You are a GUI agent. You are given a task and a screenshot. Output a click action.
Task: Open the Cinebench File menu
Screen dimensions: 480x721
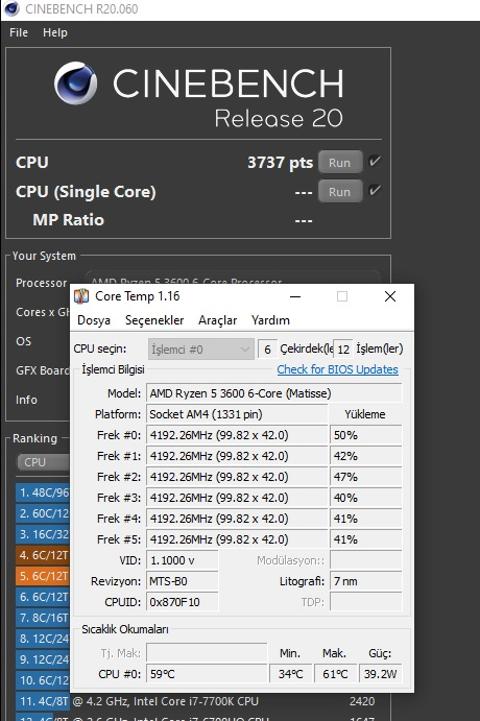[18, 33]
